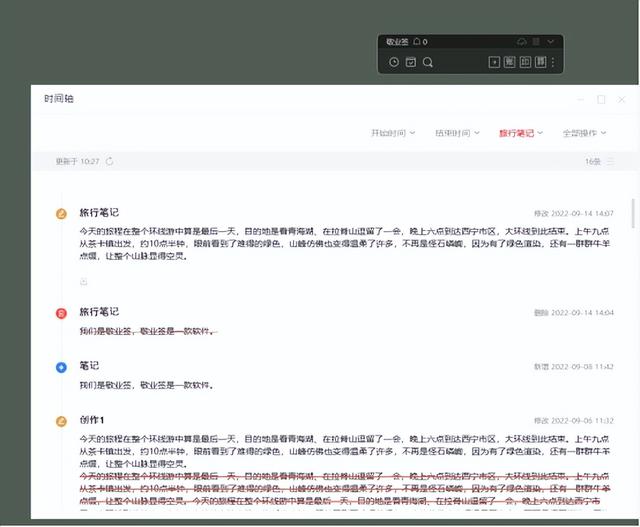The width and height of the screenshot is (640, 527).
Task: Click the cloud sync icon in 敬业签 widget
Action: 522,42
